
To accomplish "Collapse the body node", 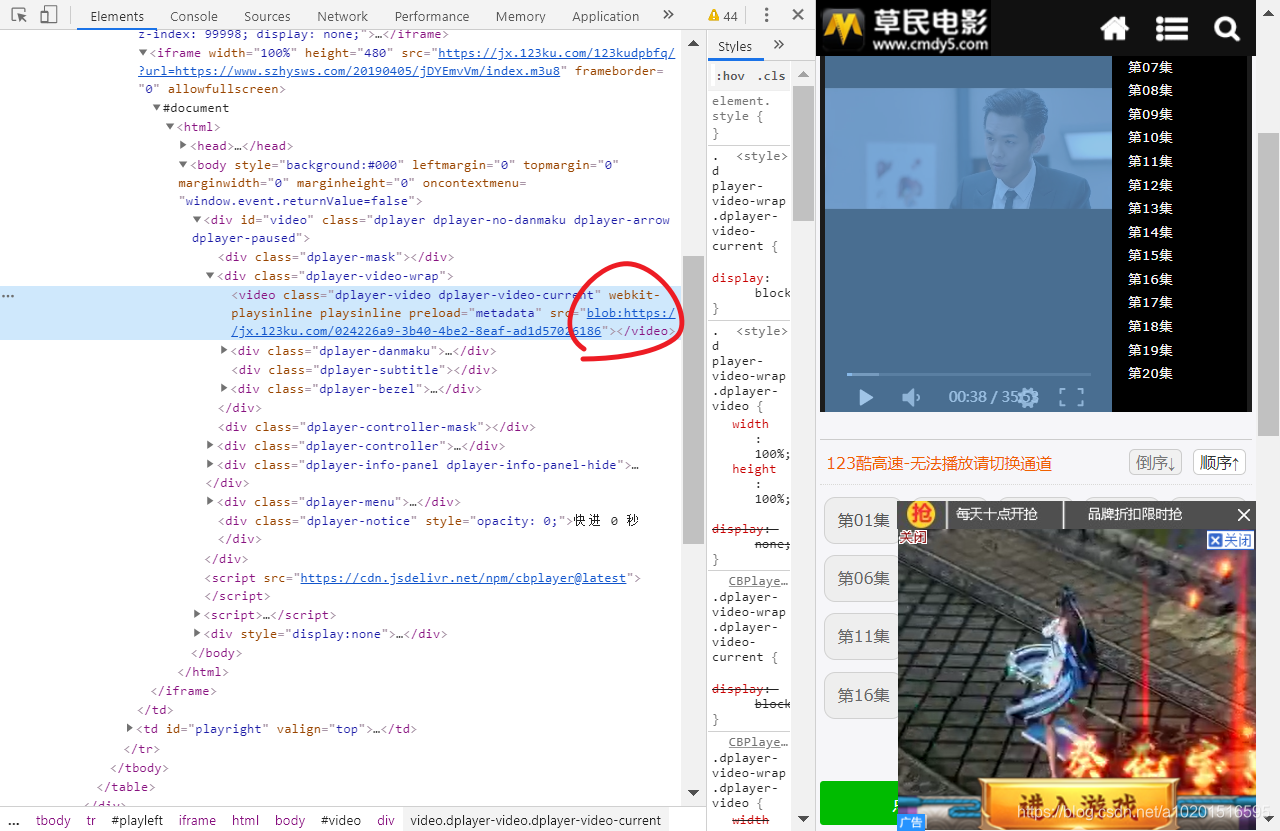I will point(183,165).
